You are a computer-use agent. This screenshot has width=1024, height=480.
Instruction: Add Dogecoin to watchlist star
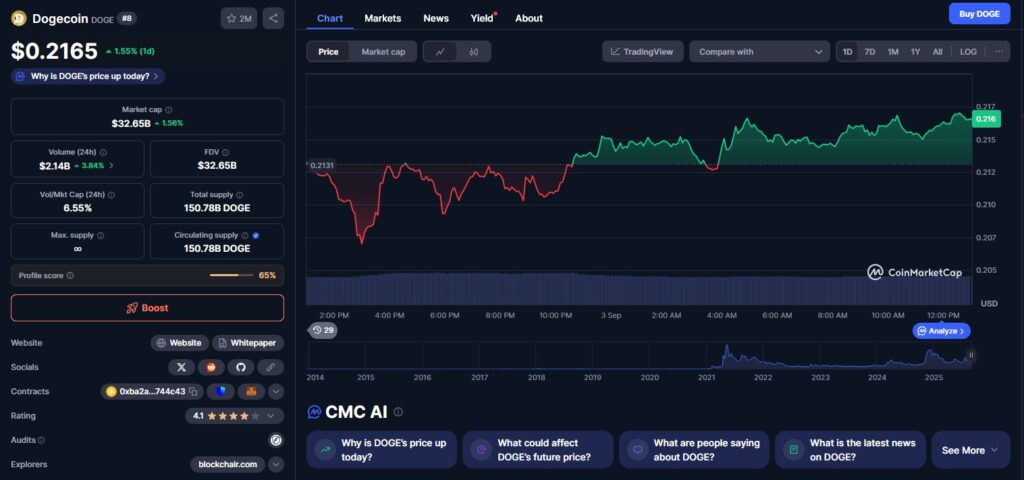pos(238,18)
